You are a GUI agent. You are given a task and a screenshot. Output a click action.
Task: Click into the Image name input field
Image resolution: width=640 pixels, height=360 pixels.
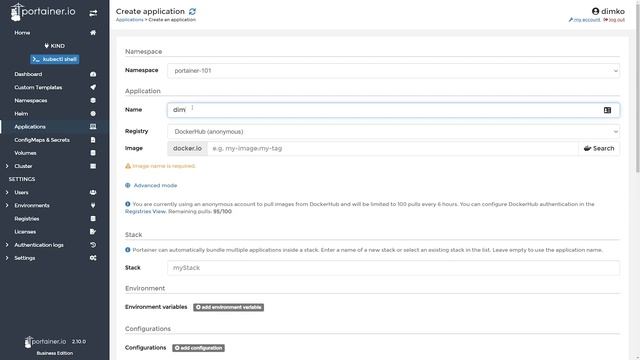click(393, 149)
